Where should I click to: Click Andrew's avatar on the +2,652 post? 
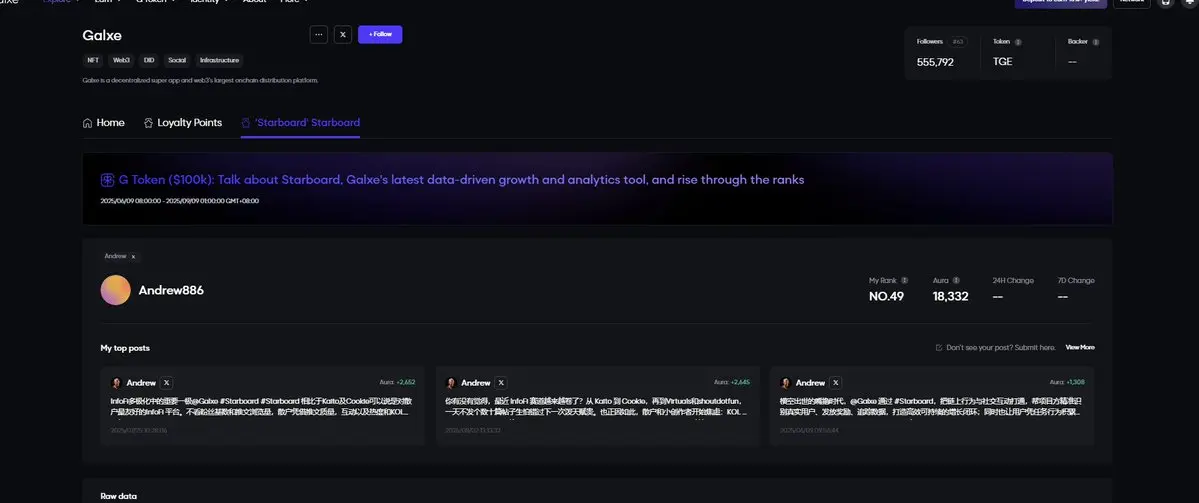click(116, 383)
